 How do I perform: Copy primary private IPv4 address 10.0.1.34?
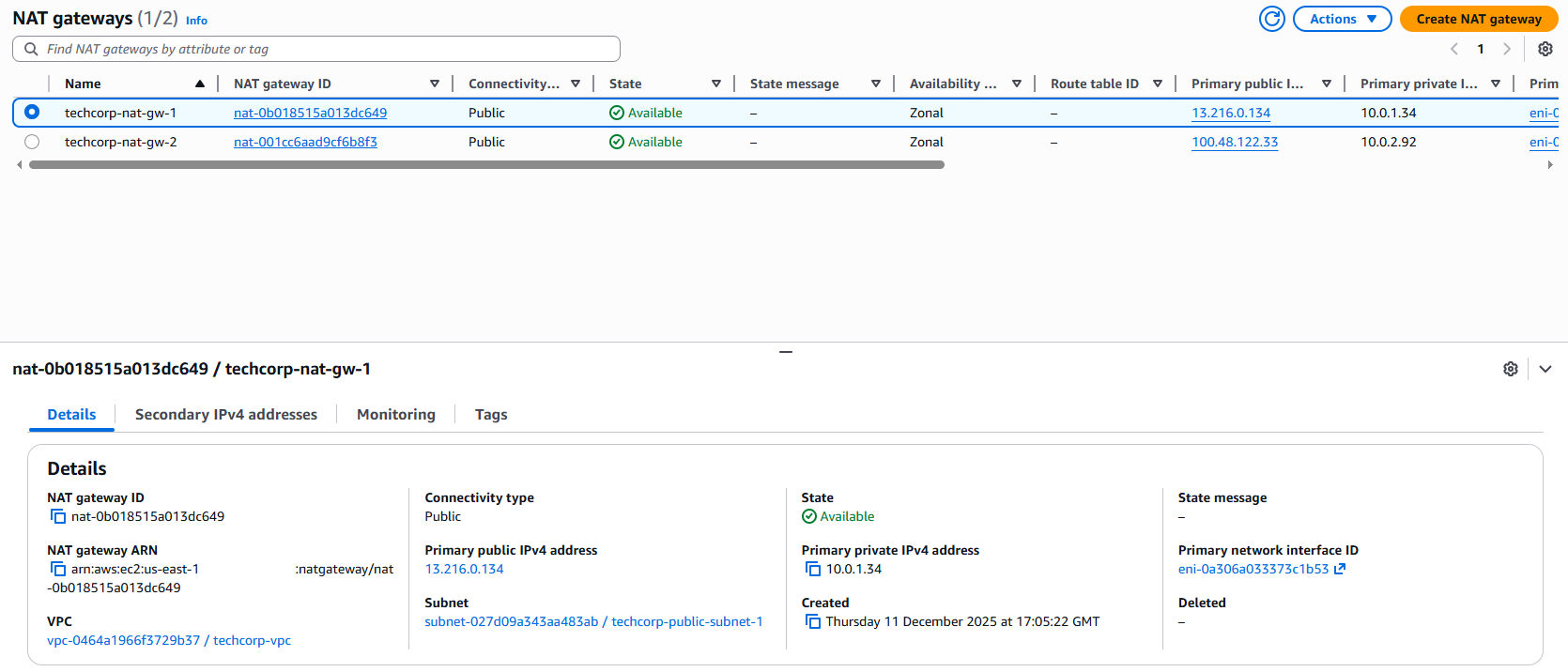coord(812,570)
